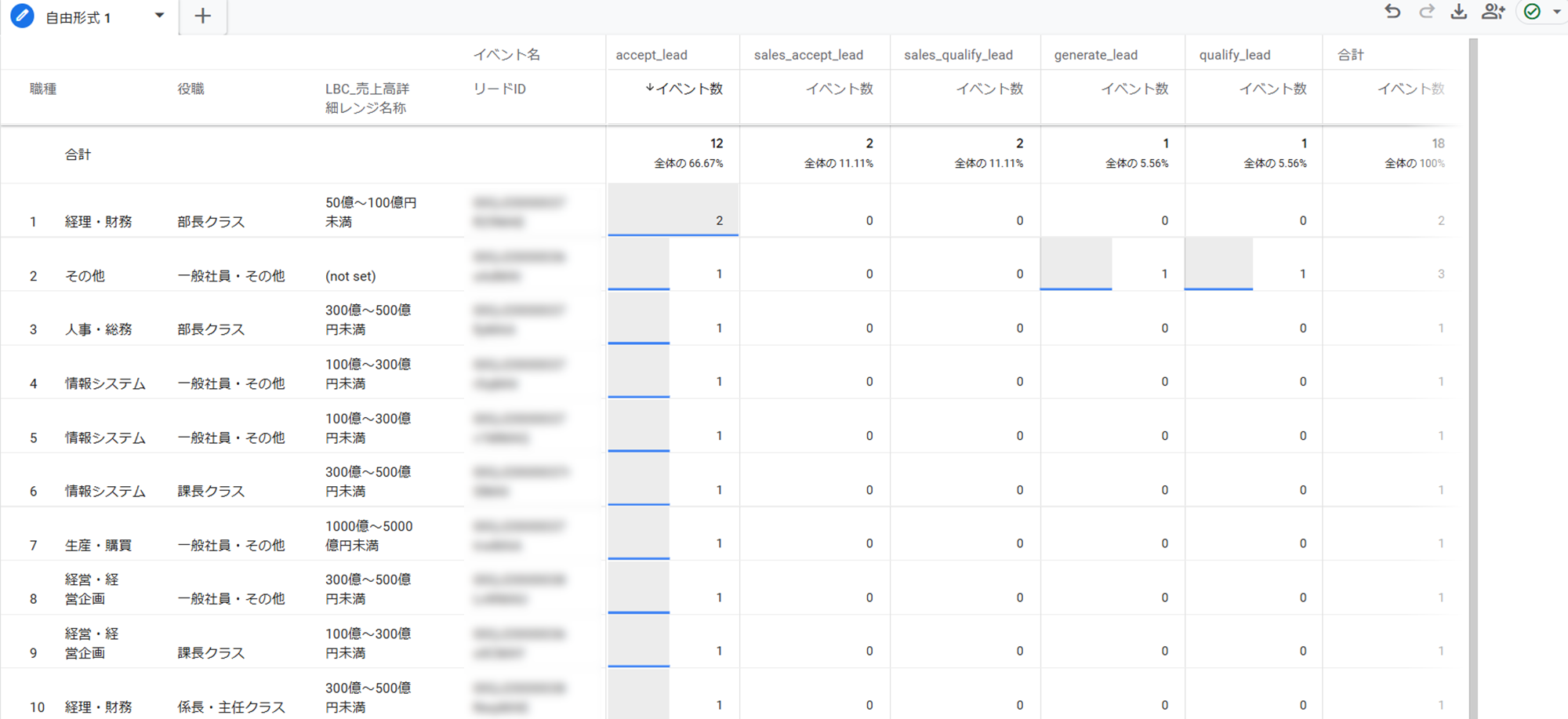Click accept_lead bar cell in row 1

(673, 210)
